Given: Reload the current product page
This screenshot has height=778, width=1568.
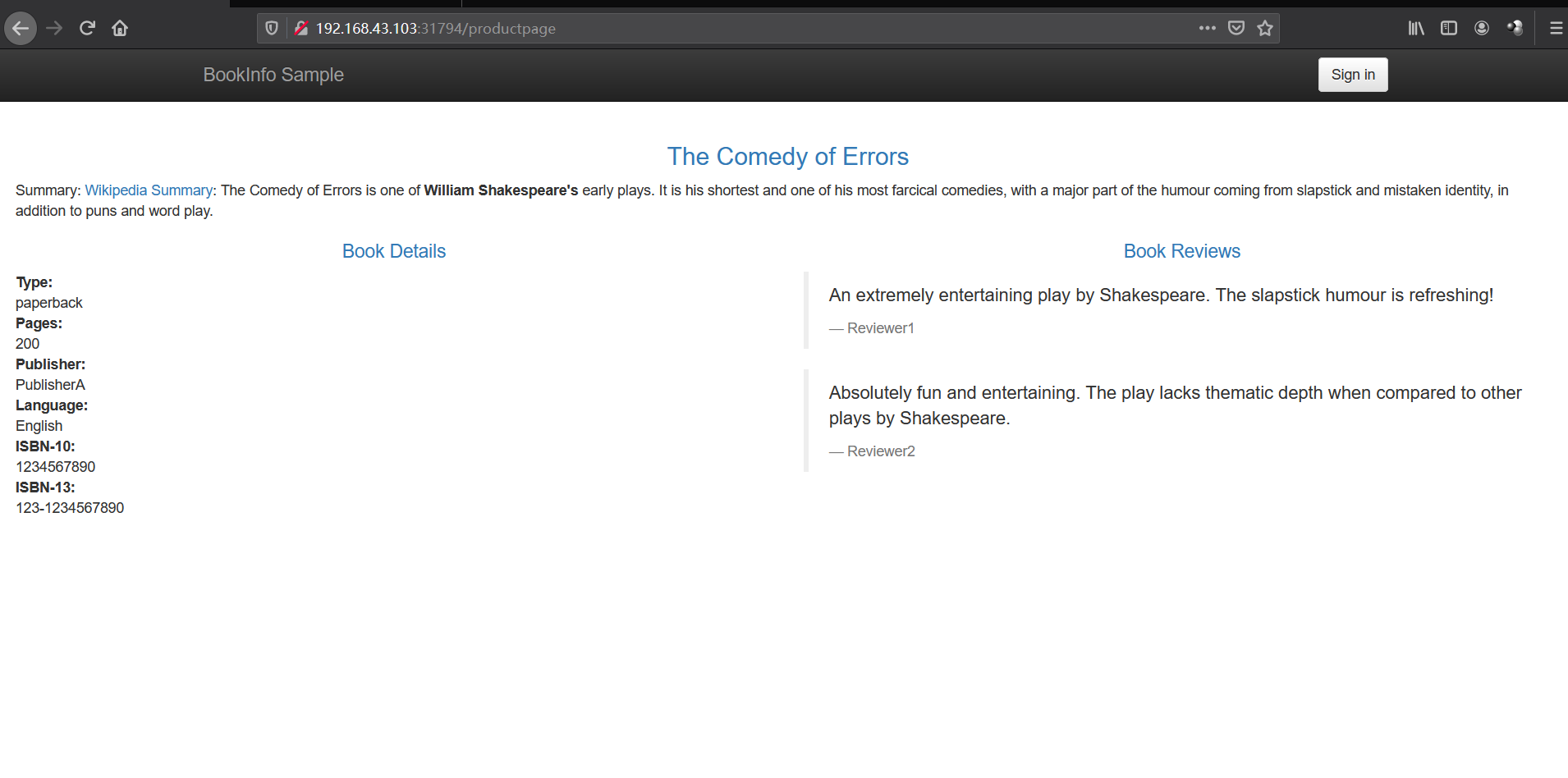Looking at the screenshot, I should 87,29.
